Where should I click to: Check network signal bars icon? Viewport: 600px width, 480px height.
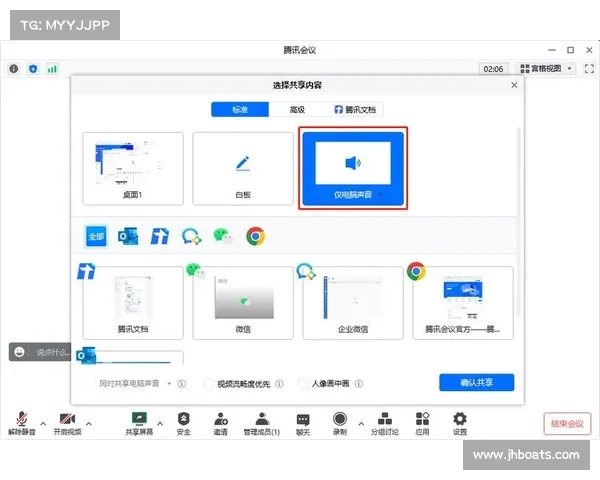[x=52, y=69]
